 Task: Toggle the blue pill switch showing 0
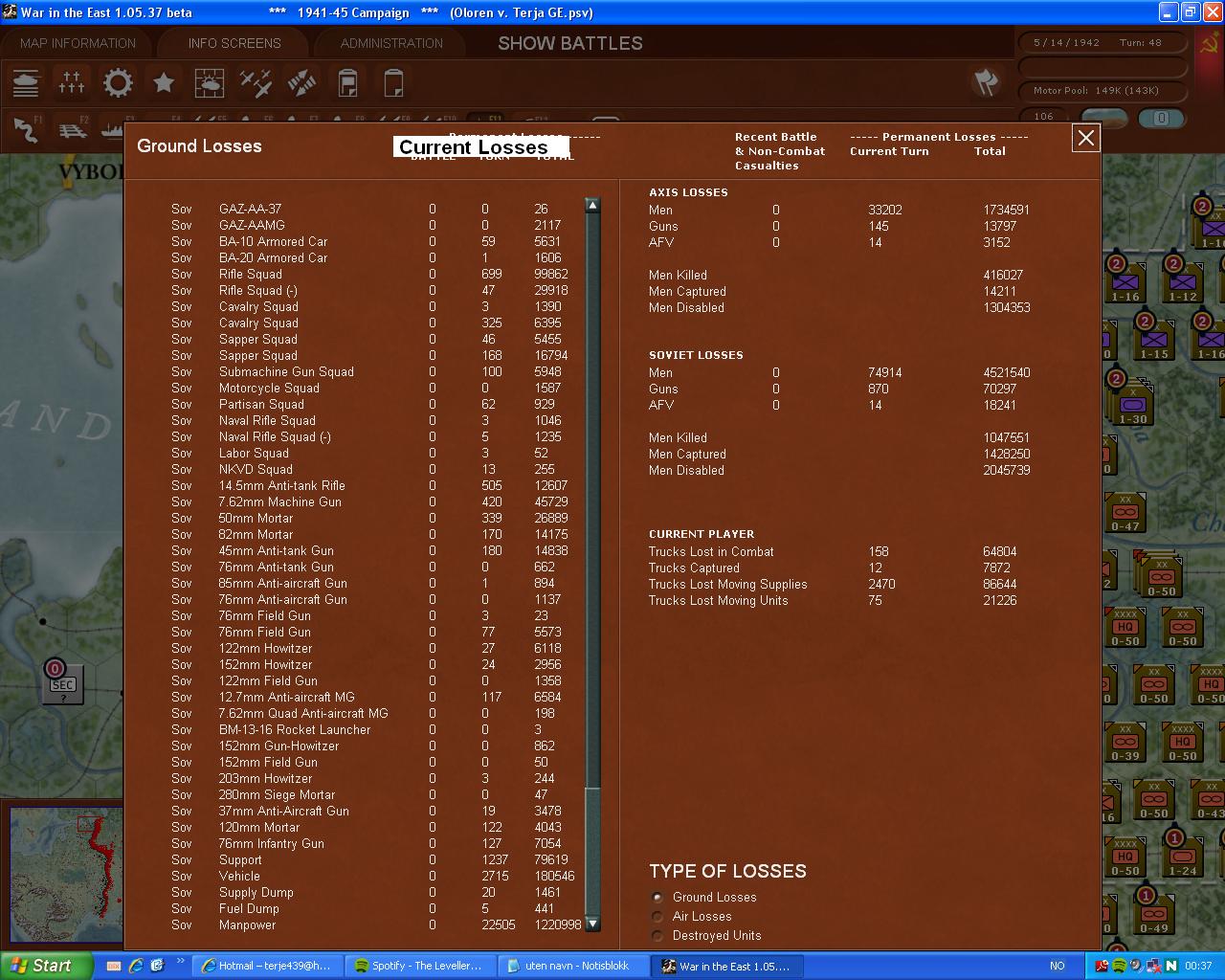pyautogui.click(x=1161, y=118)
